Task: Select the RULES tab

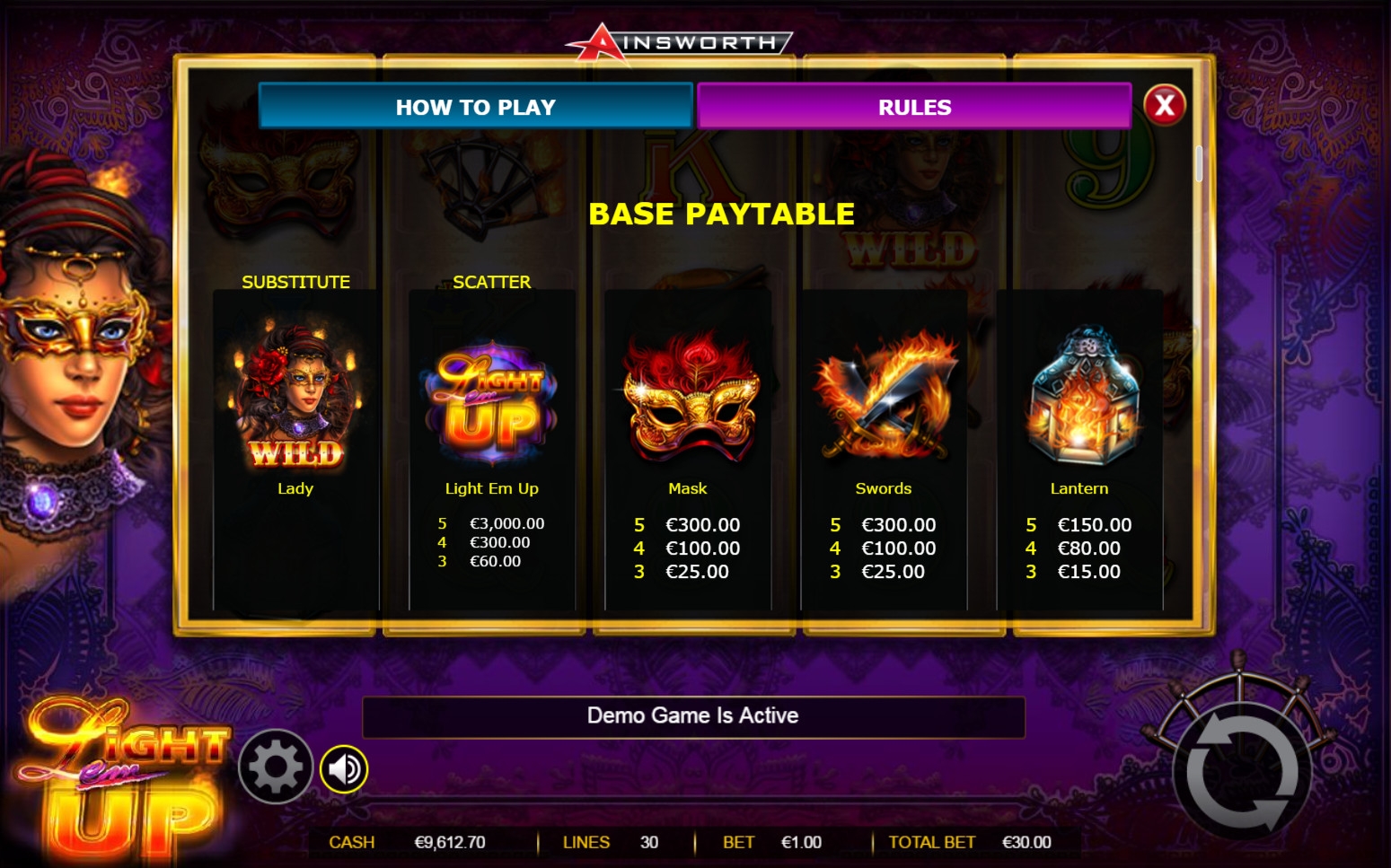Action: [x=914, y=107]
